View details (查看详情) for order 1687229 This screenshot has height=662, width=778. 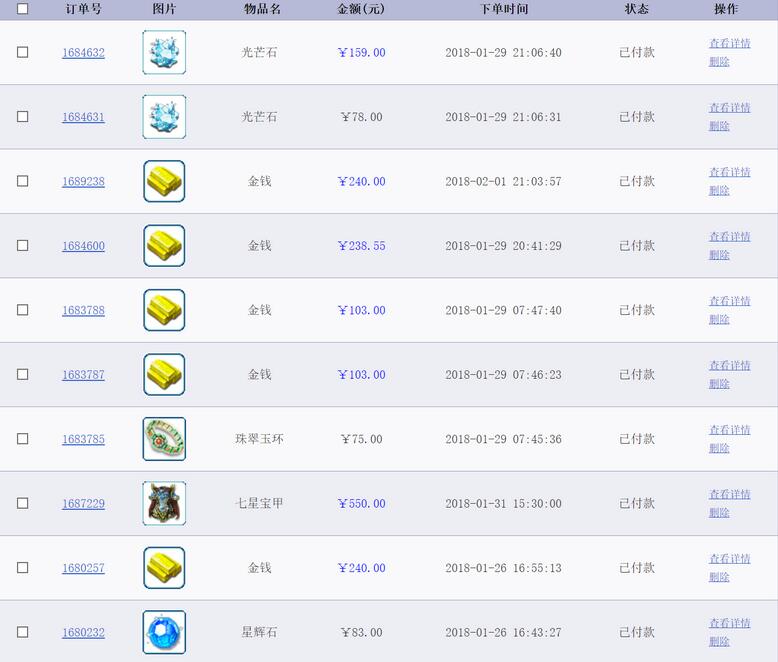(x=729, y=494)
